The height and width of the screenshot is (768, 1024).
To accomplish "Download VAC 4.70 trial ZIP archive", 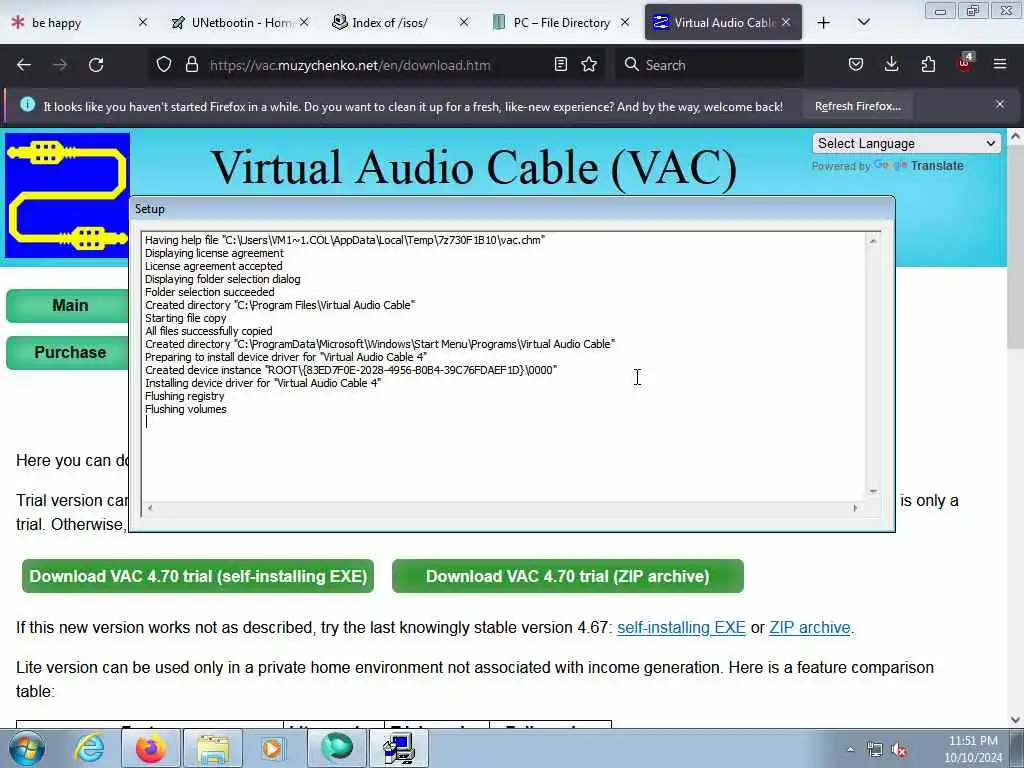I will coord(568,576).
